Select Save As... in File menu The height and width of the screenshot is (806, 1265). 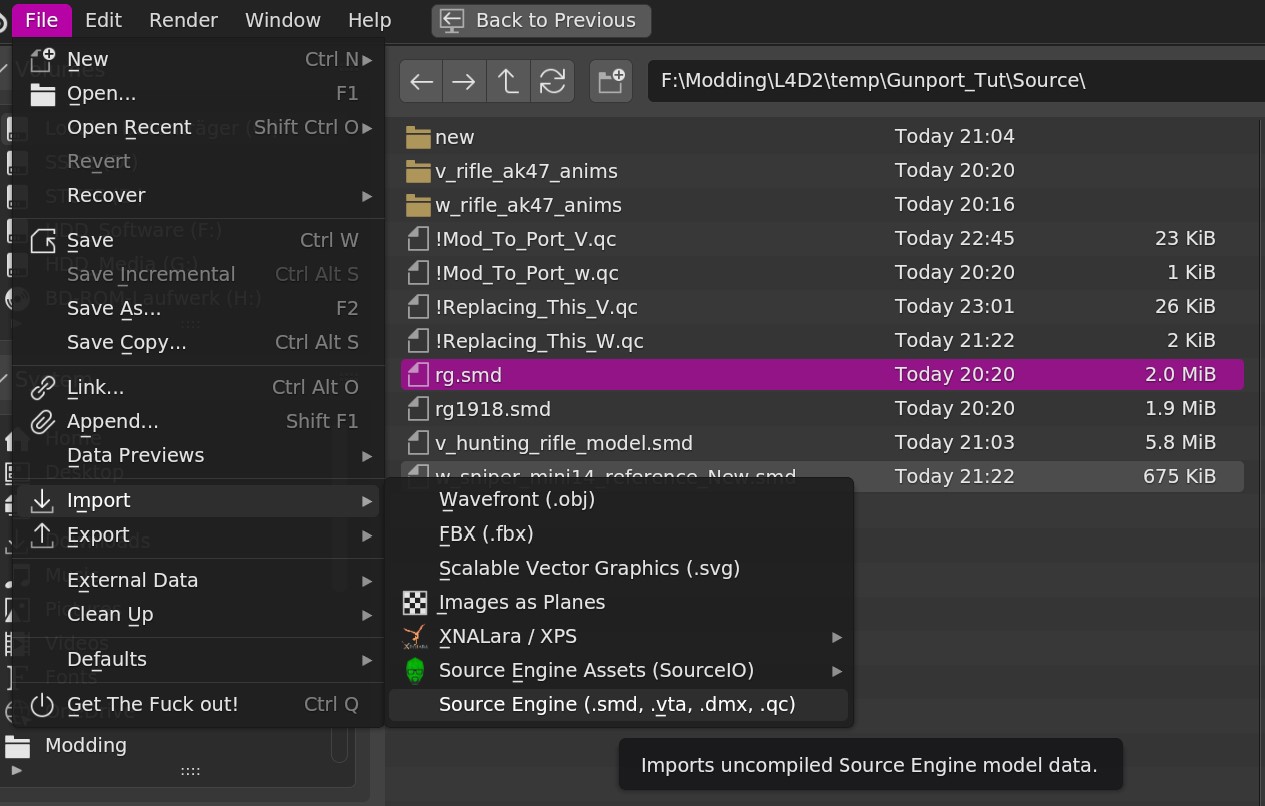(114, 308)
